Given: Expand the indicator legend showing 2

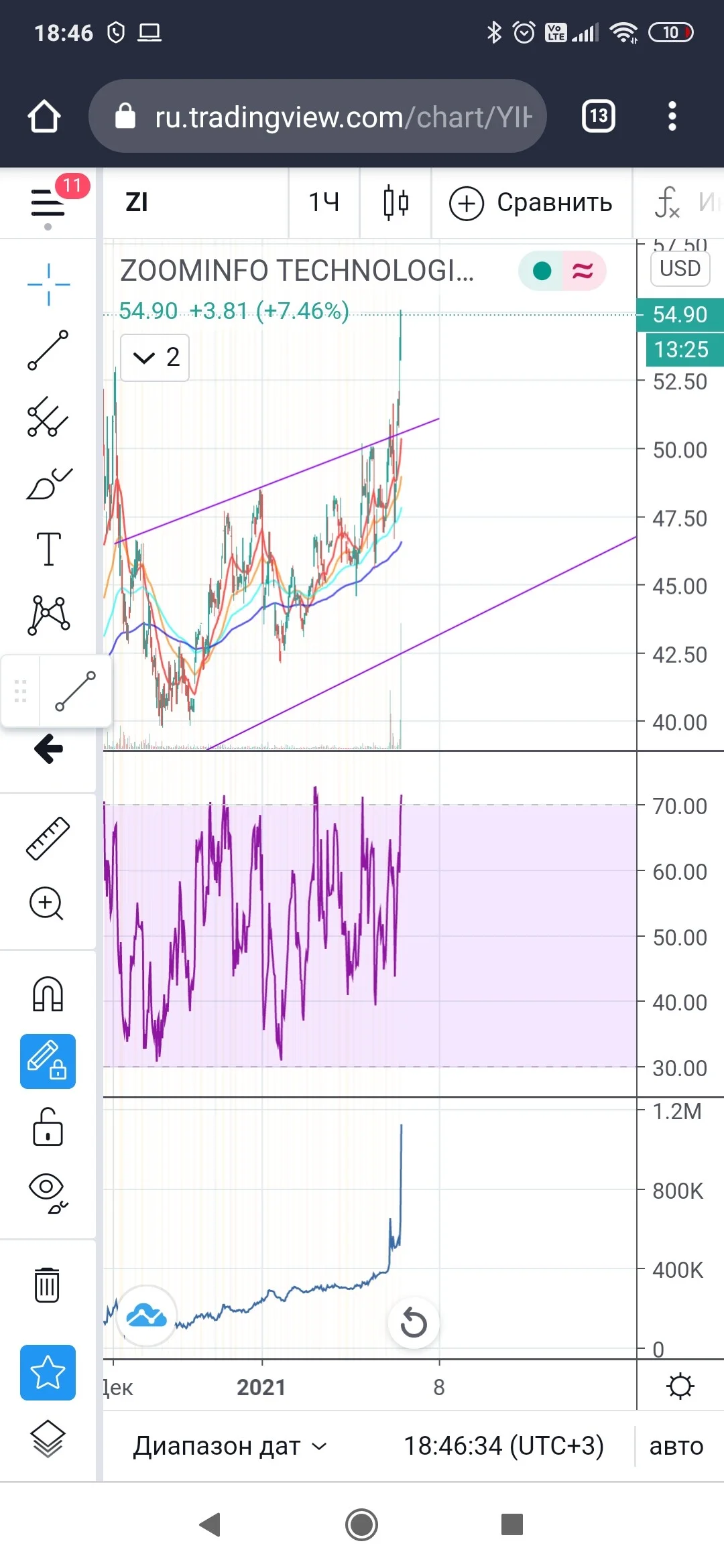Looking at the screenshot, I should coord(155,357).
